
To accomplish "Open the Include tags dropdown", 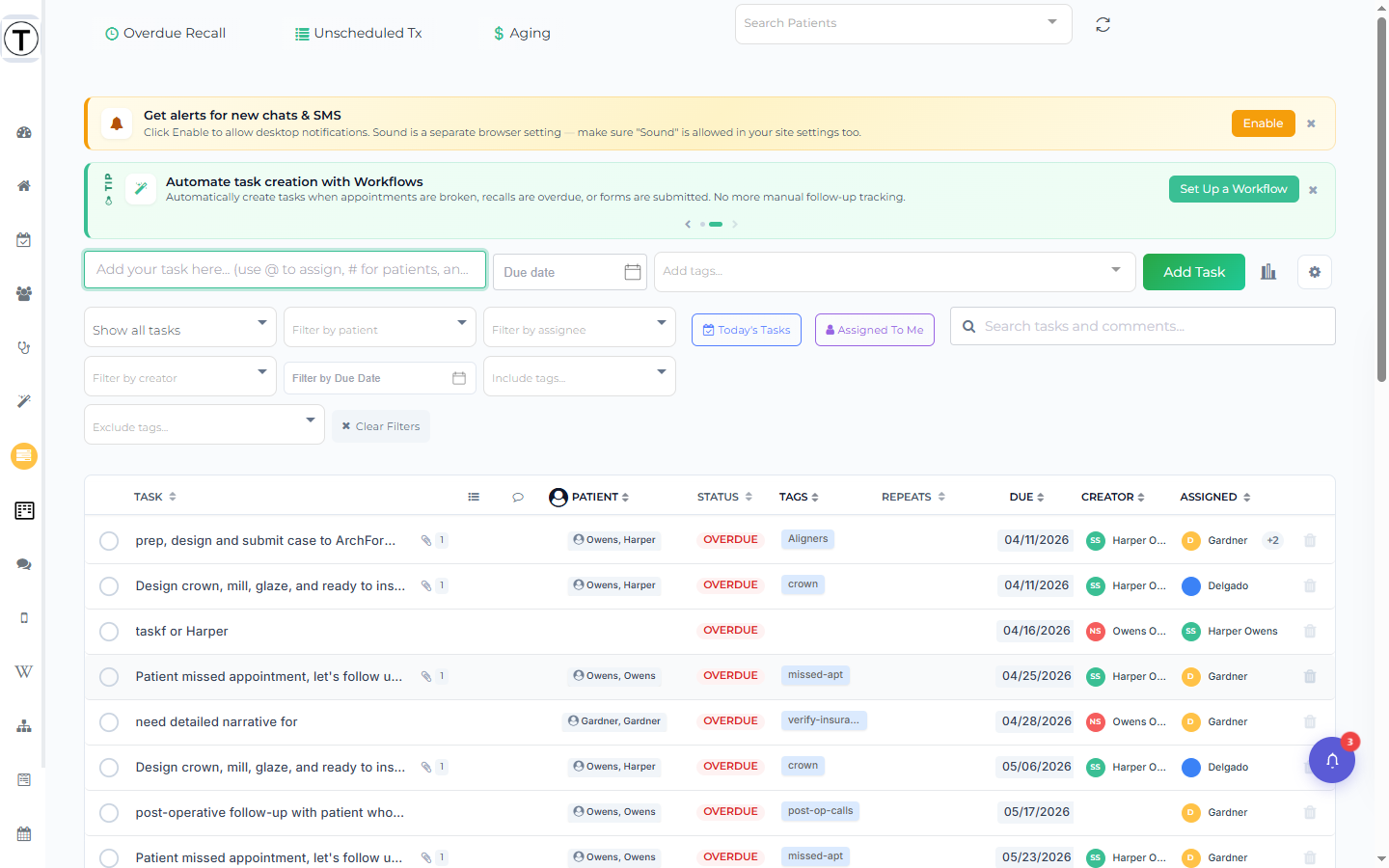I will (x=580, y=376).
